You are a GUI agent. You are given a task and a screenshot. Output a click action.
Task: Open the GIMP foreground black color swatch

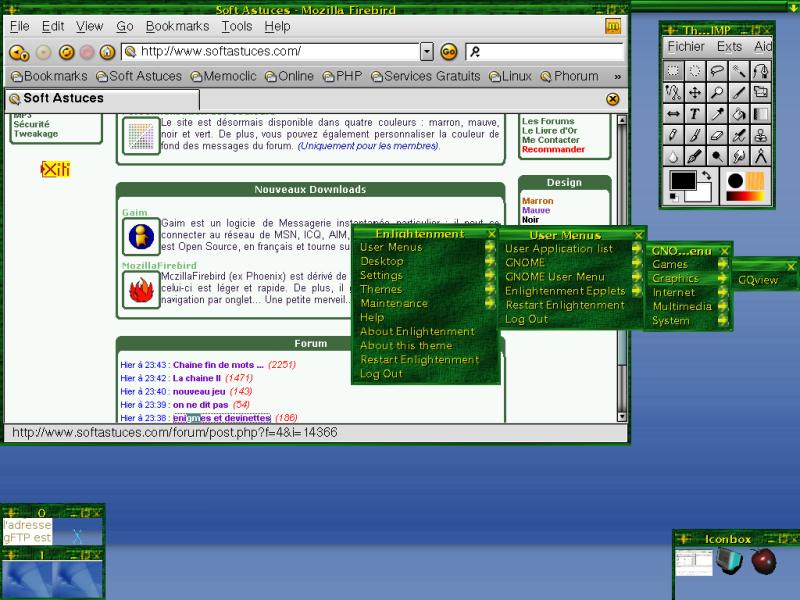coord(683,181)
